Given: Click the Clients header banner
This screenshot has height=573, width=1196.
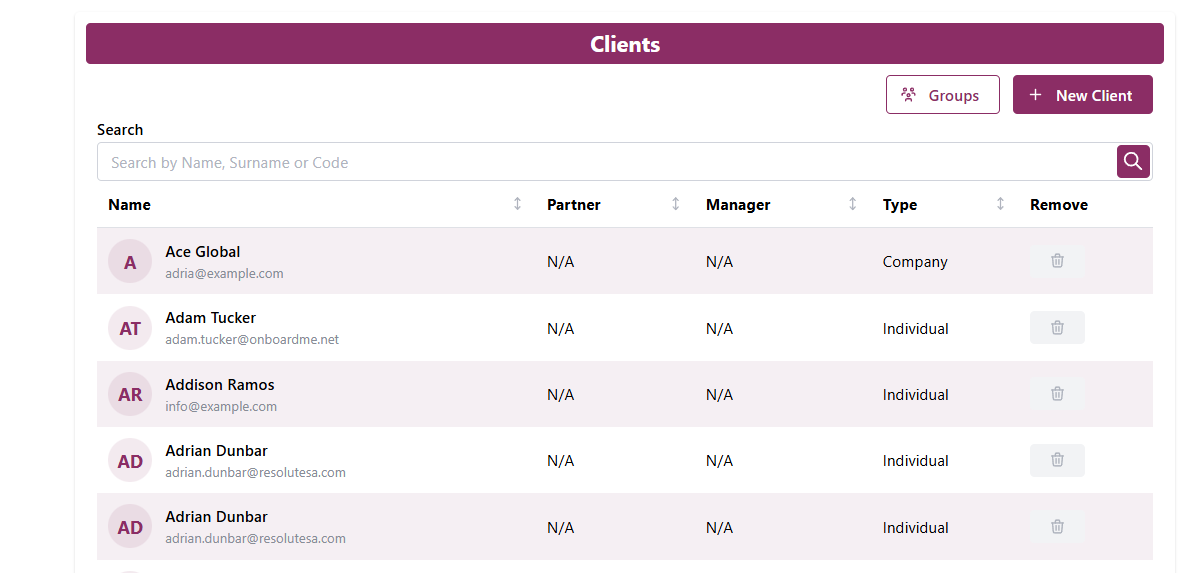Looking at the screenshot, I should pos(625,44).
